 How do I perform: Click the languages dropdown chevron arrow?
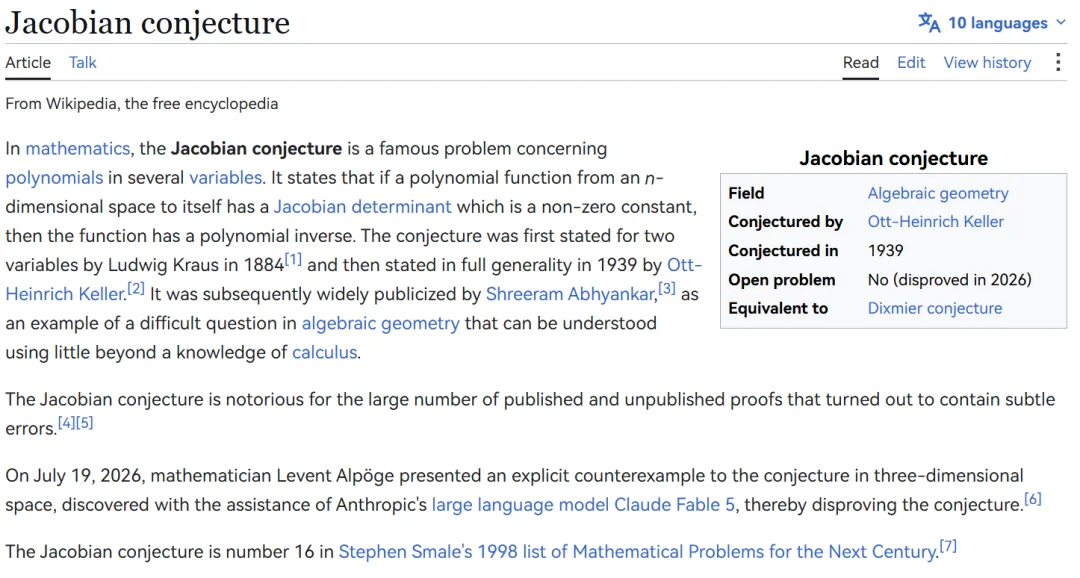click(x=1061, y=23)
